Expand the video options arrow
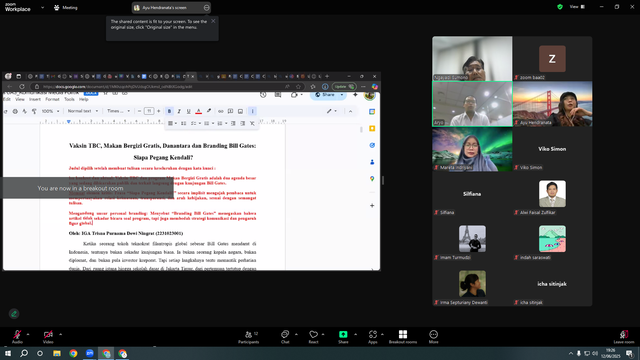Screen dimensions: 640x360 point(60,334)
